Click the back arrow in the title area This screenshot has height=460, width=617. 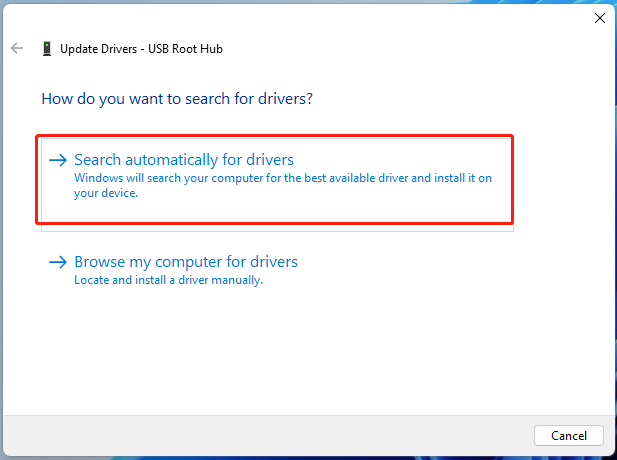(17, 48)
